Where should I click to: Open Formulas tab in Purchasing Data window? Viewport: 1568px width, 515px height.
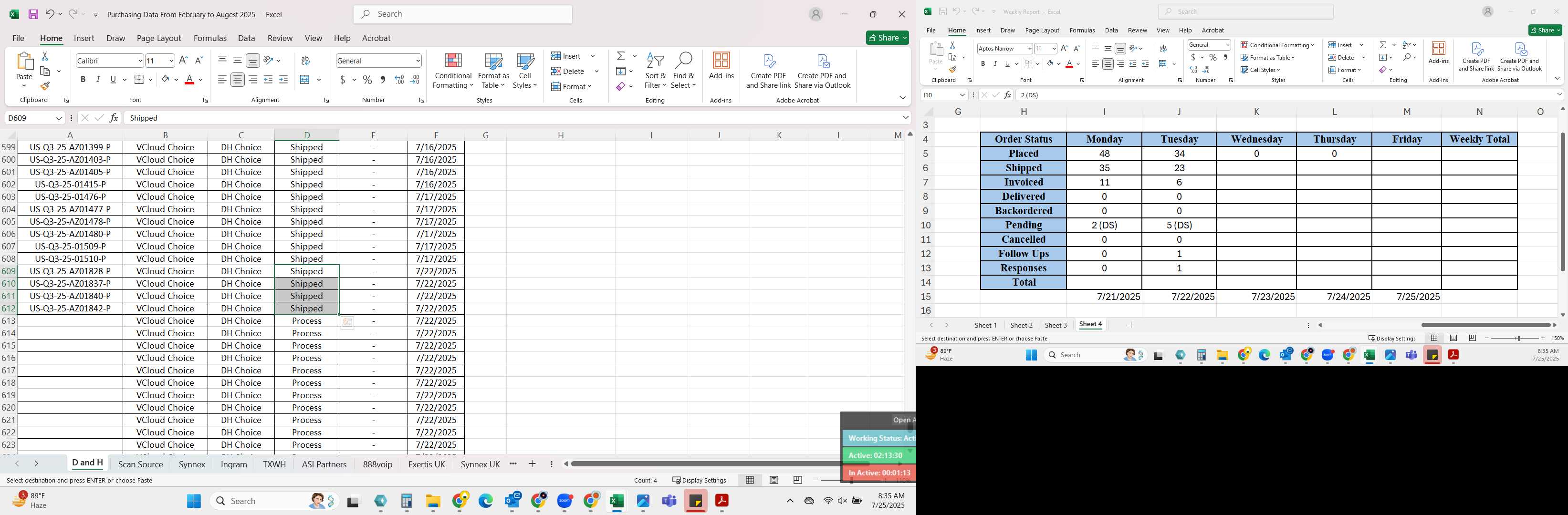(x=210, y=38)
